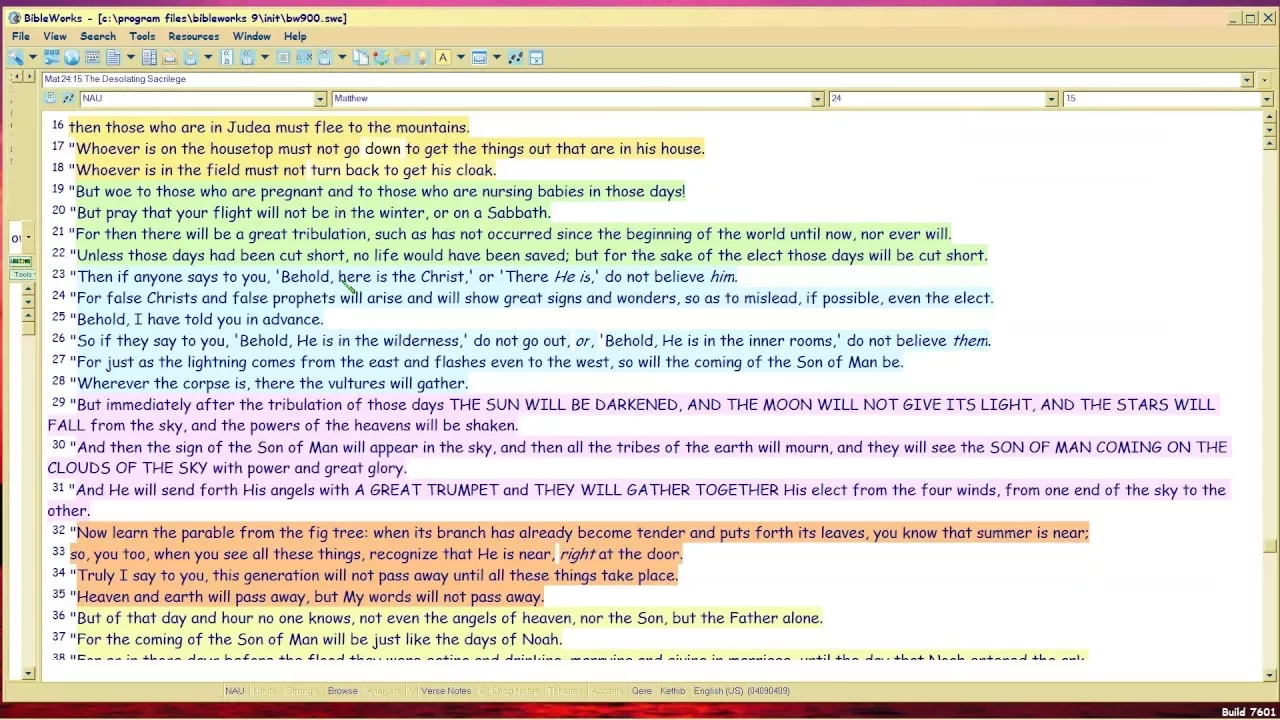
Task: Open the Tools menu in menu bar
Action: pyautogui.click(x=142, y=37)
